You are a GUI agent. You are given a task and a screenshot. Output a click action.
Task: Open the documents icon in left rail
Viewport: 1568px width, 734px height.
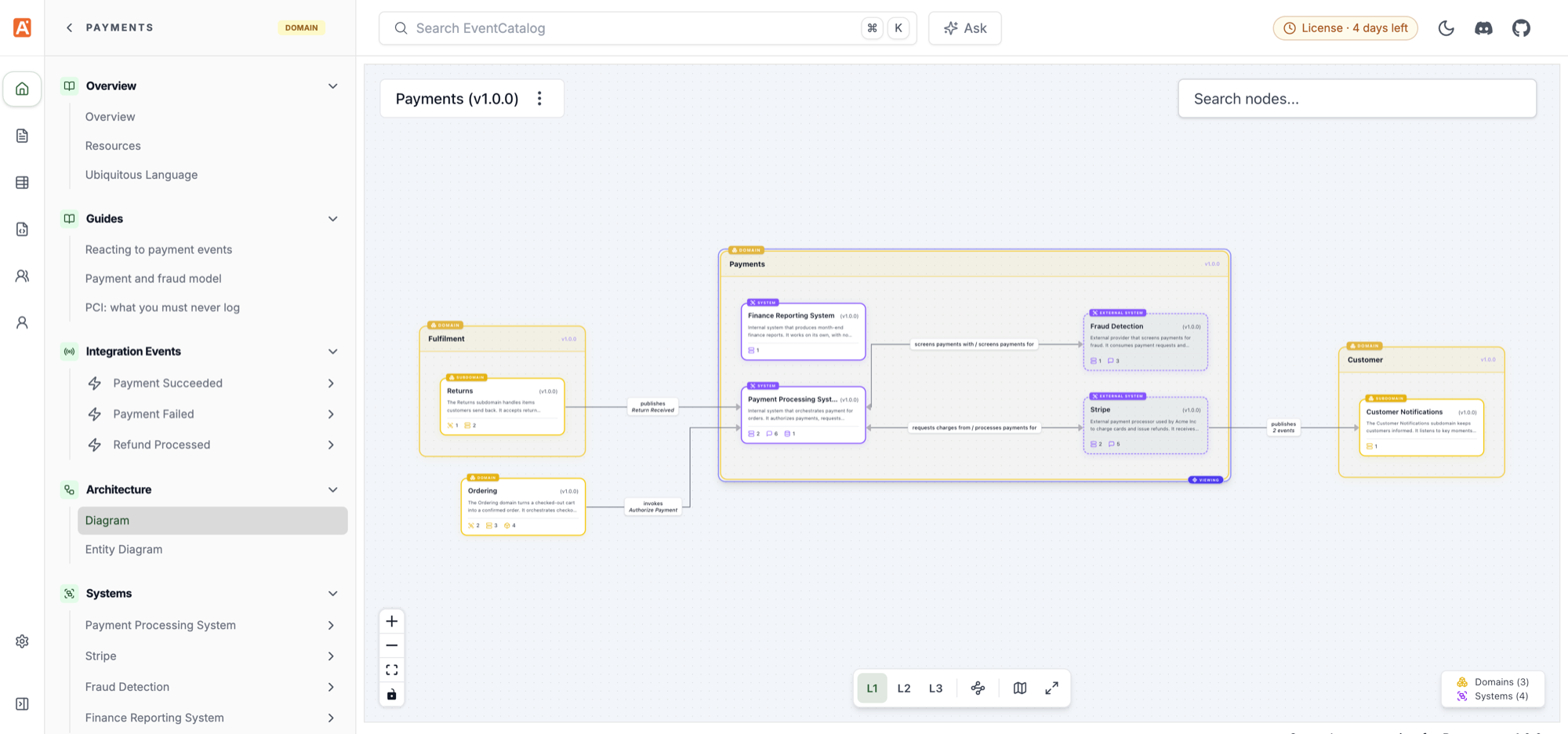click(22, 136)
